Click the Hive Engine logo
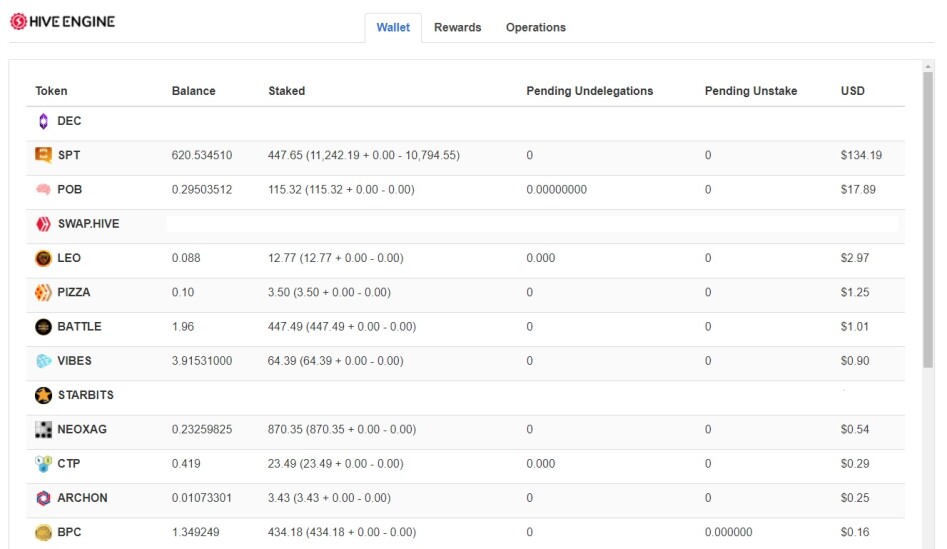The image size is (947, 549). pos(62,22)
